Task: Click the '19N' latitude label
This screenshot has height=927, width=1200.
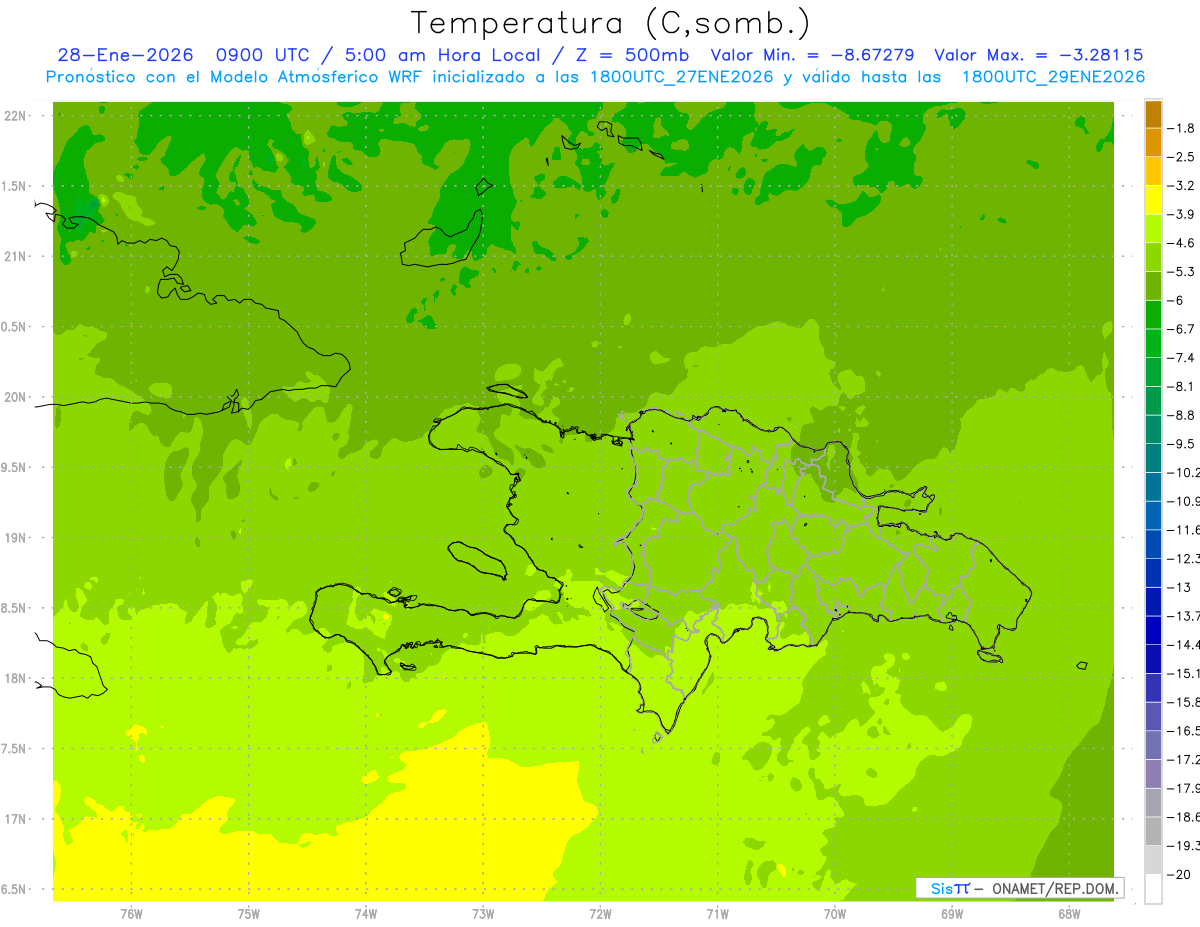Action: click(15, 538)
